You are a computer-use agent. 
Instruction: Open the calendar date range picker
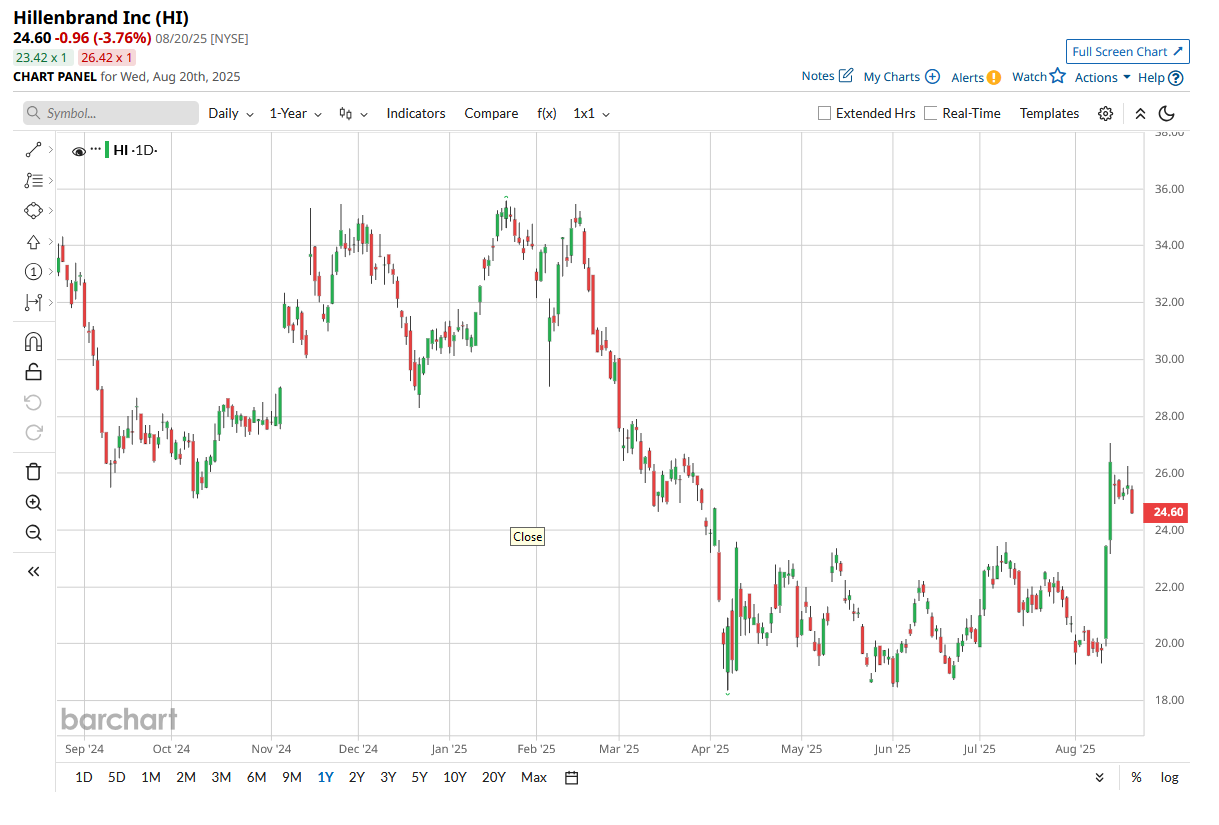point(571,777)
